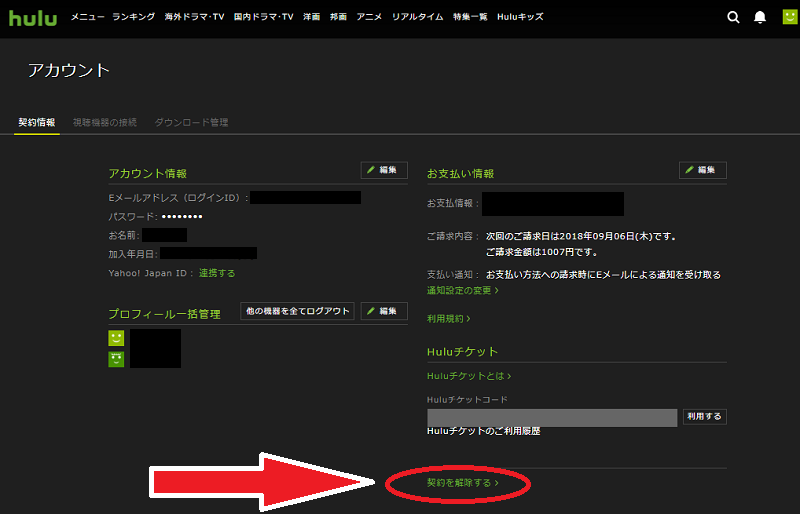Click the Huluチケットコード input field

pos(552,418)
